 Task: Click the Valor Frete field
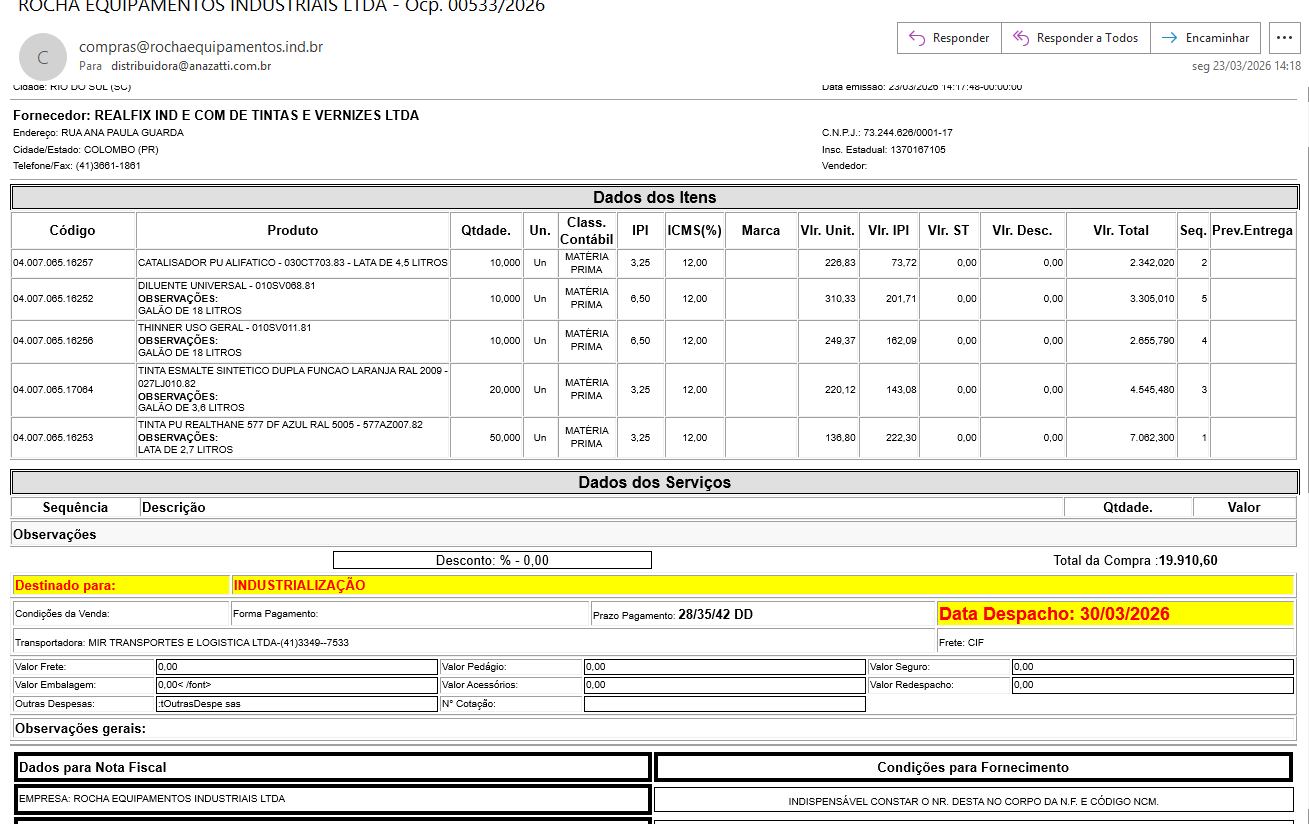[297, 667]
